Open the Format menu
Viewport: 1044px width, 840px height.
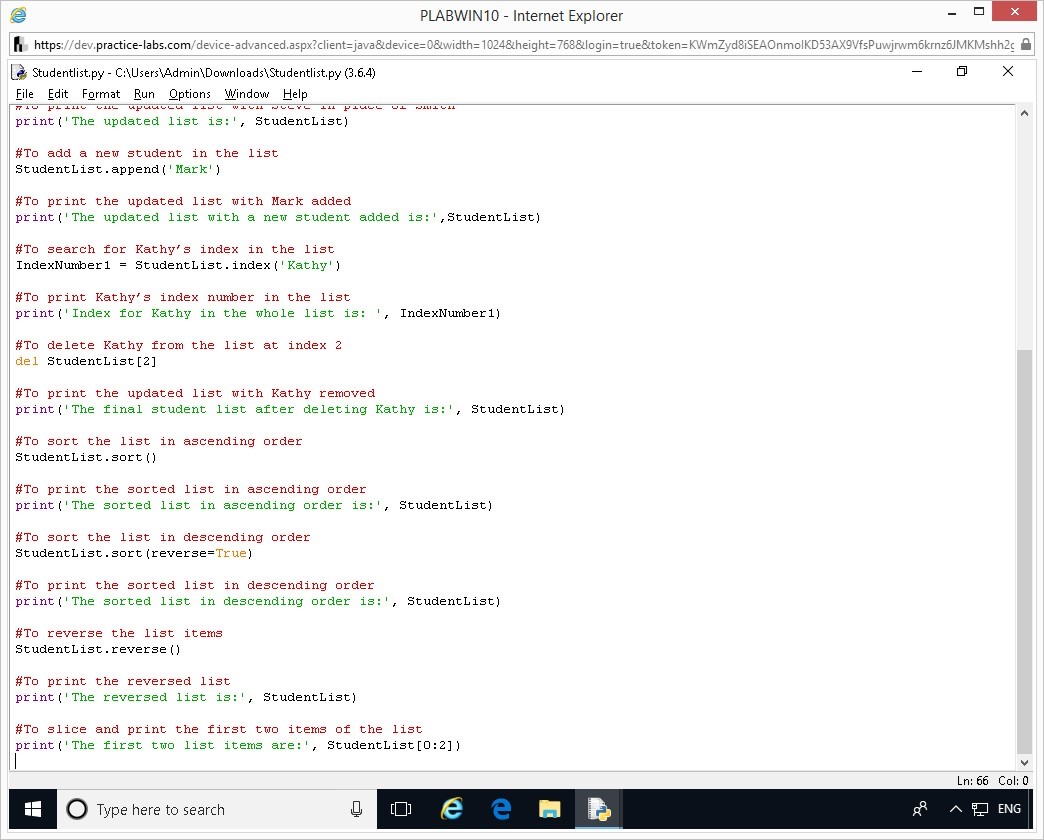coord(101,94)
